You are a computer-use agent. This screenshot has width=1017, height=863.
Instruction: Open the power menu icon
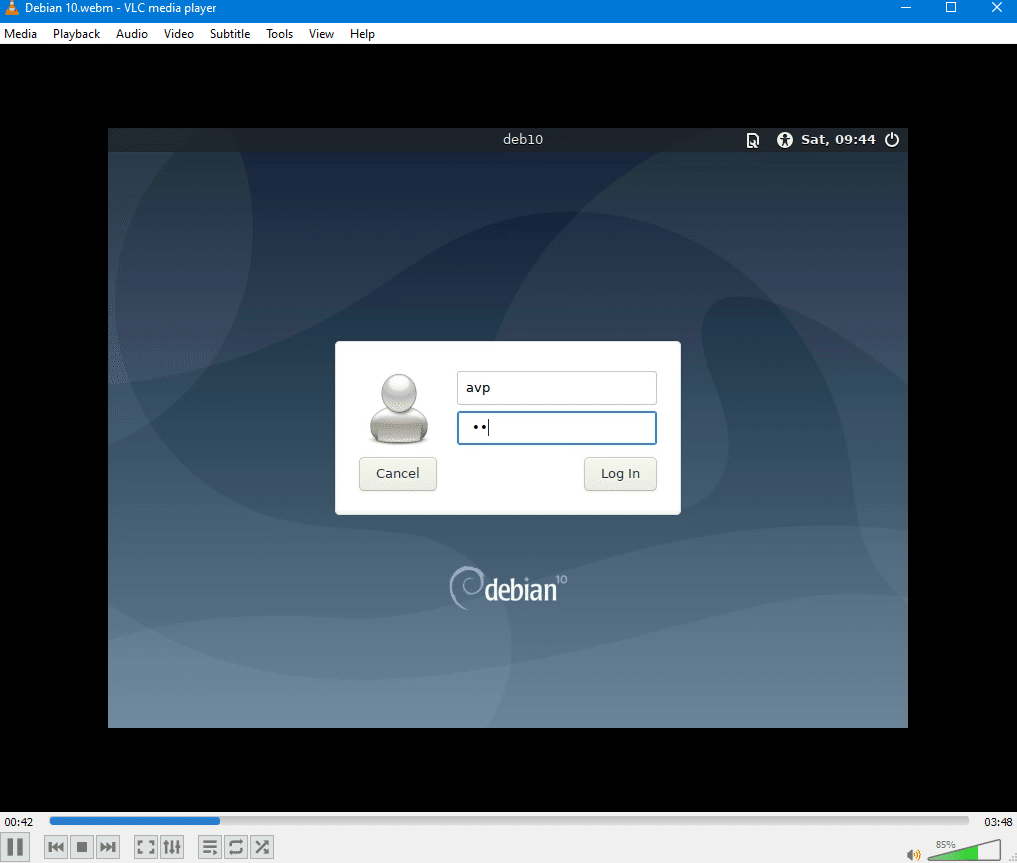(892, 139)
